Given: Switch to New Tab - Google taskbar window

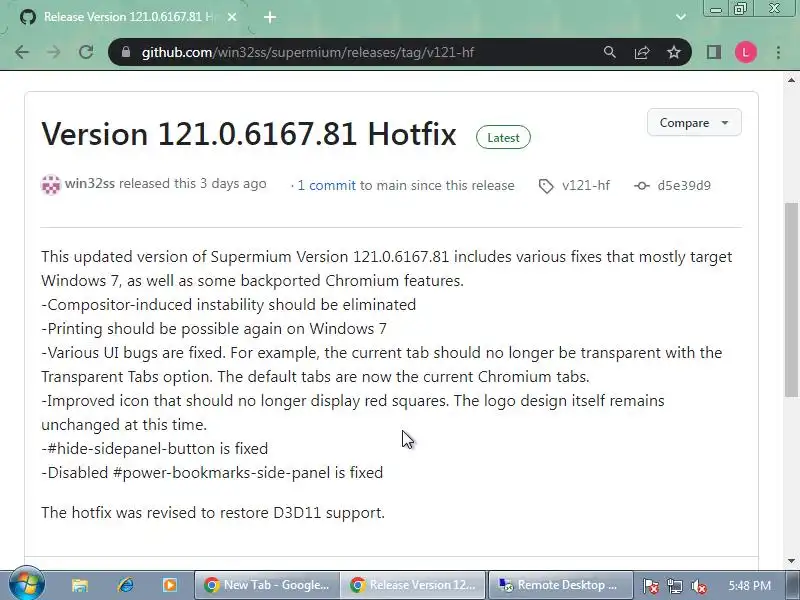Looking at the screenshot, I should [267, 585].
